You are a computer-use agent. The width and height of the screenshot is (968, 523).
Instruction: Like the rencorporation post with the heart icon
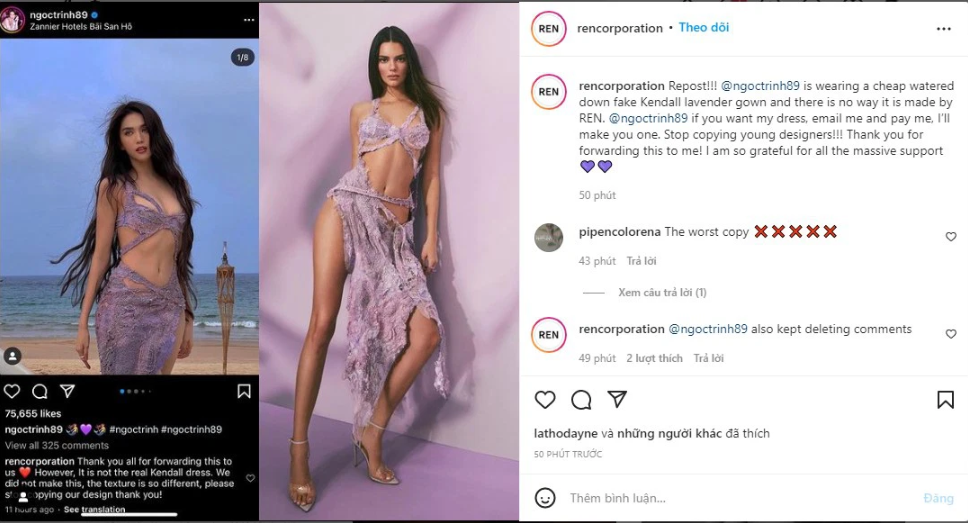544,400
